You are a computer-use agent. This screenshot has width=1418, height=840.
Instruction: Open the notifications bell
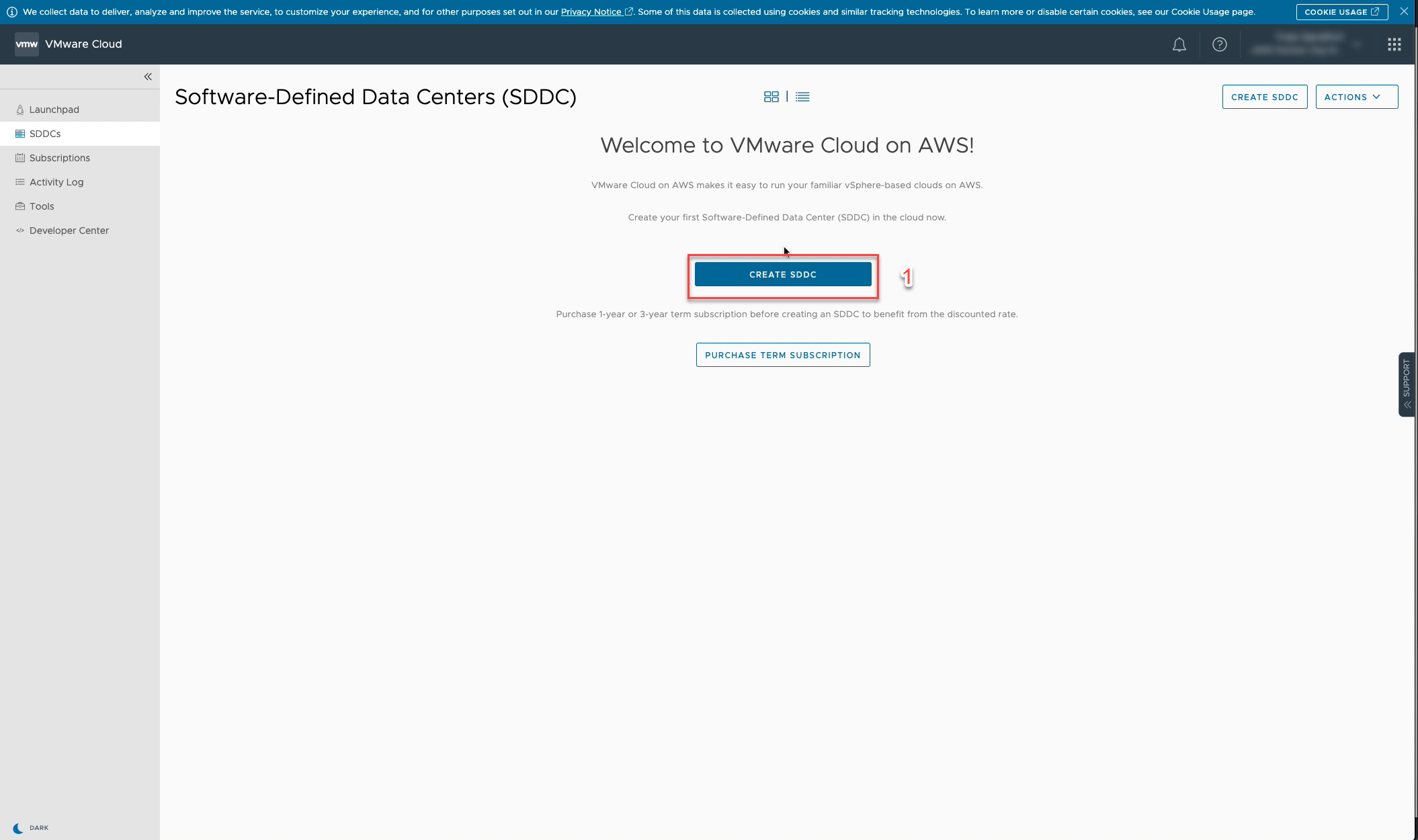pos(1179,44)
